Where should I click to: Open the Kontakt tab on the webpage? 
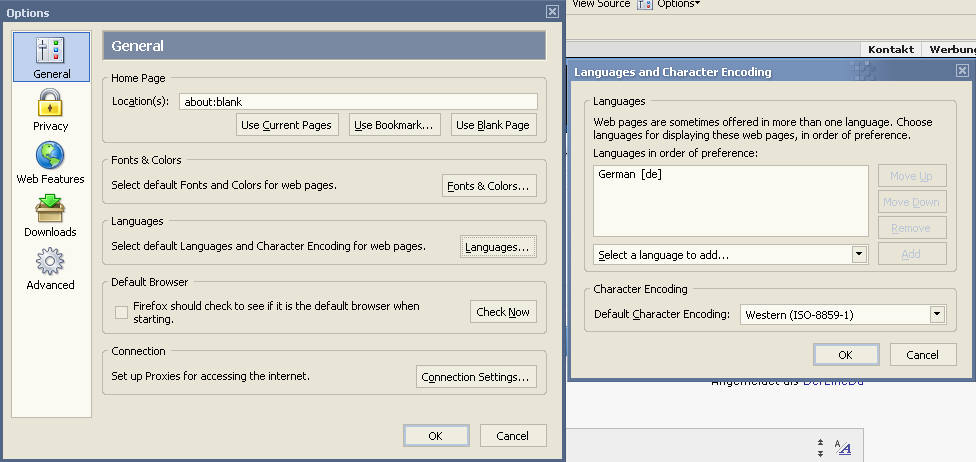coord(891,49)
